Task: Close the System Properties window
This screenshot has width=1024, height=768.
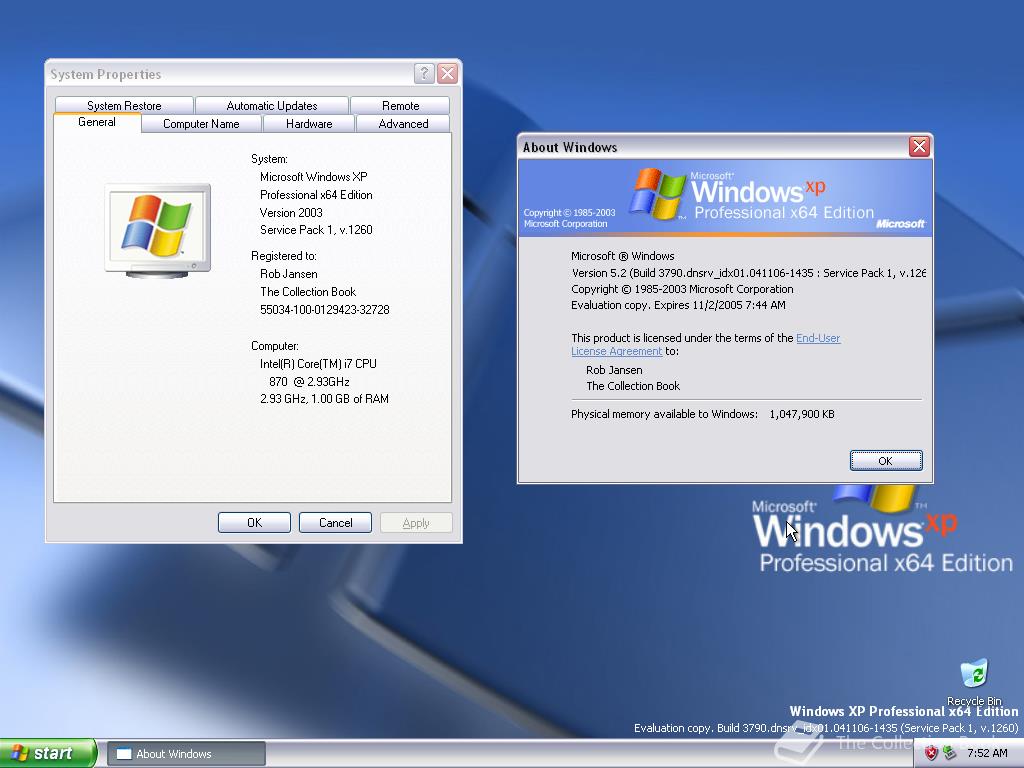Action: coord(447,73)
